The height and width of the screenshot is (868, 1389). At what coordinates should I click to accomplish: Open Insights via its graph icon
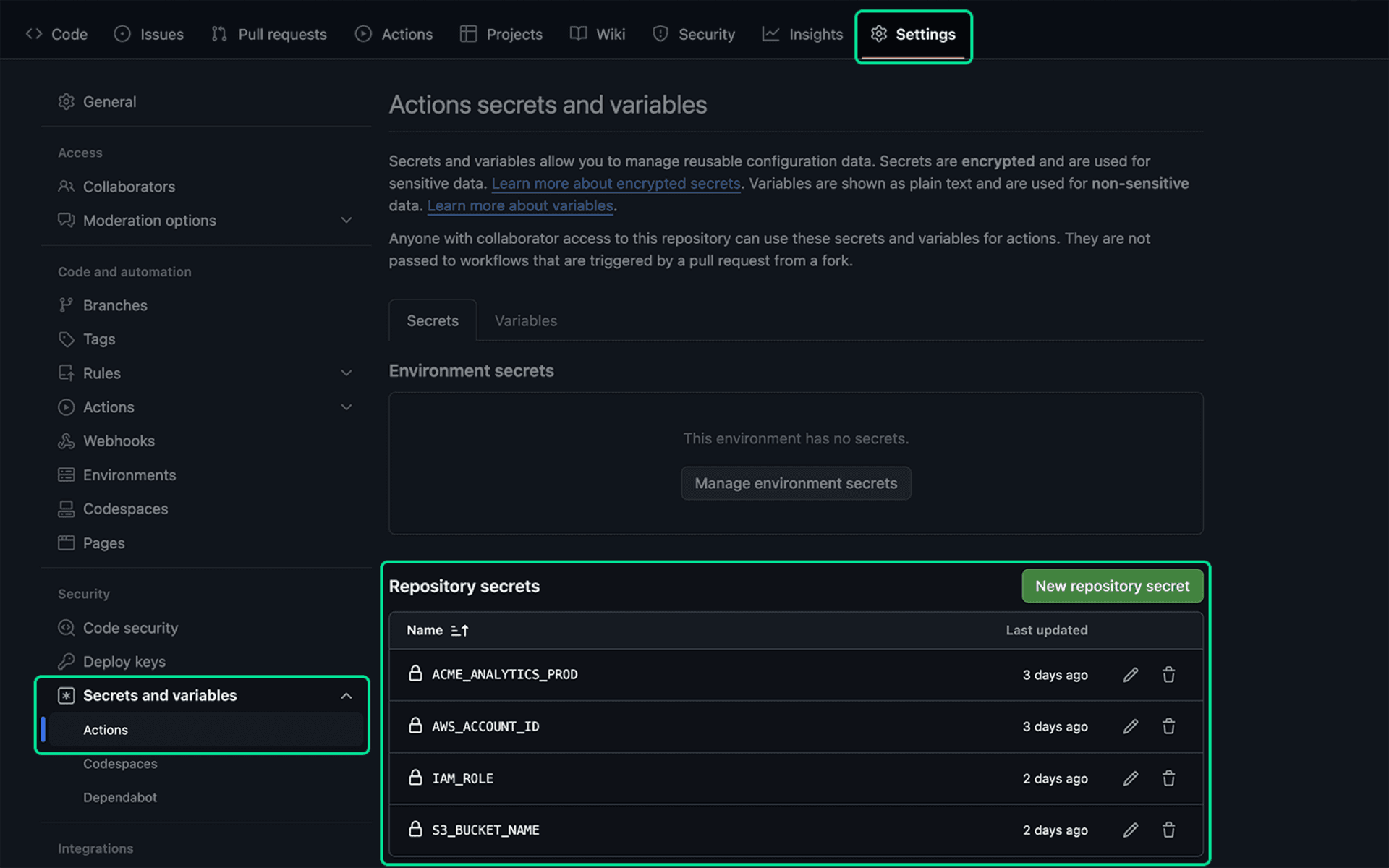(771, 33)
